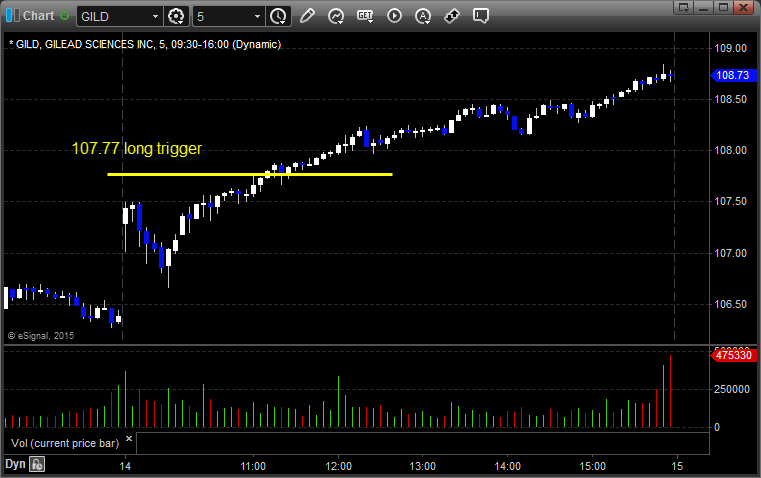This screenshot has width=761, height=478.
Task: Click the 15:00 time axis label
Action: 592,466
